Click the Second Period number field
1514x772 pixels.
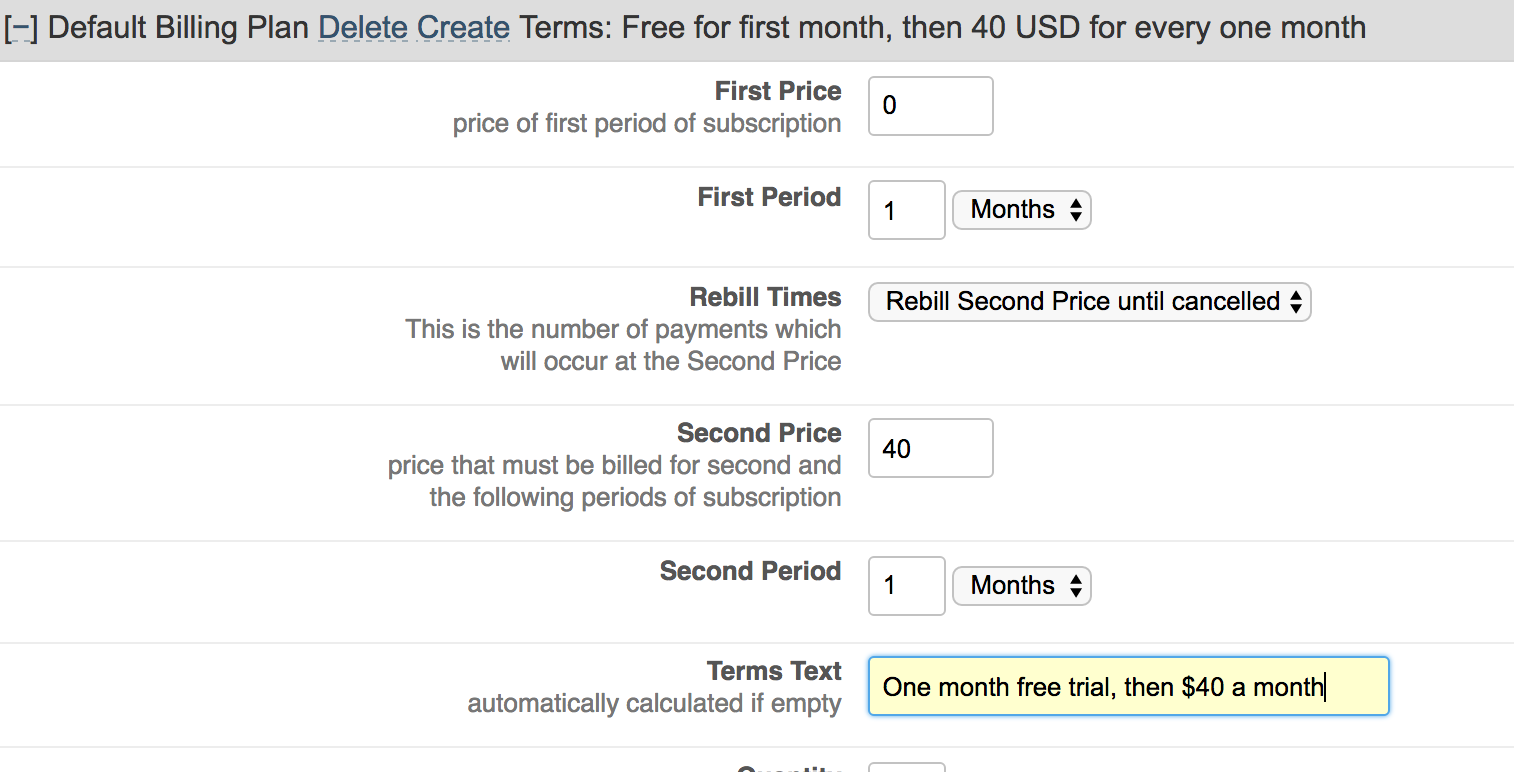tap(906, 586)
